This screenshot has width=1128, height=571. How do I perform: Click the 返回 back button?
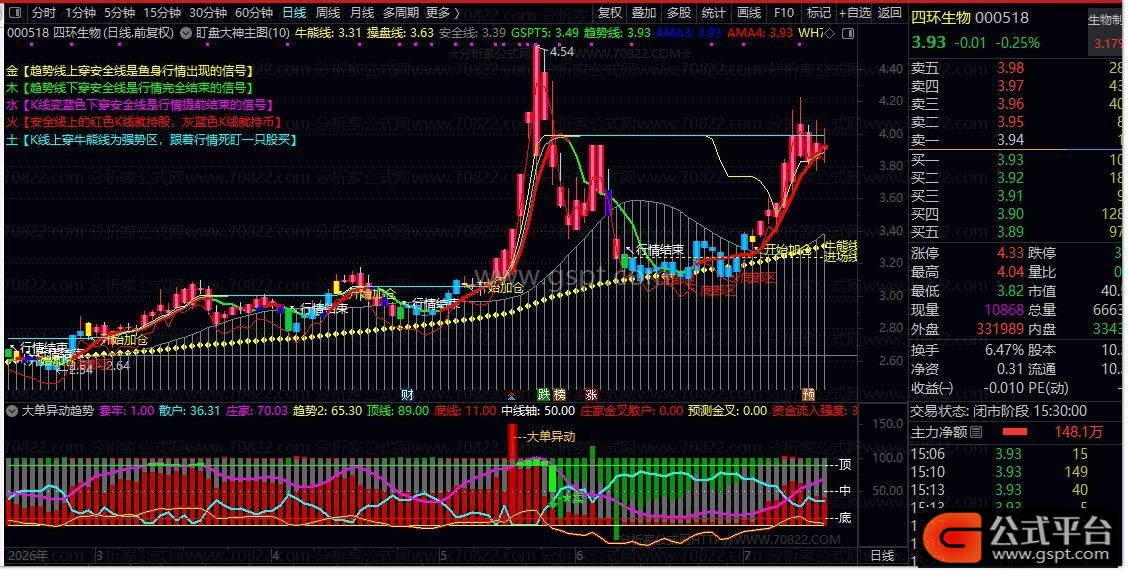tap(890, 12)
